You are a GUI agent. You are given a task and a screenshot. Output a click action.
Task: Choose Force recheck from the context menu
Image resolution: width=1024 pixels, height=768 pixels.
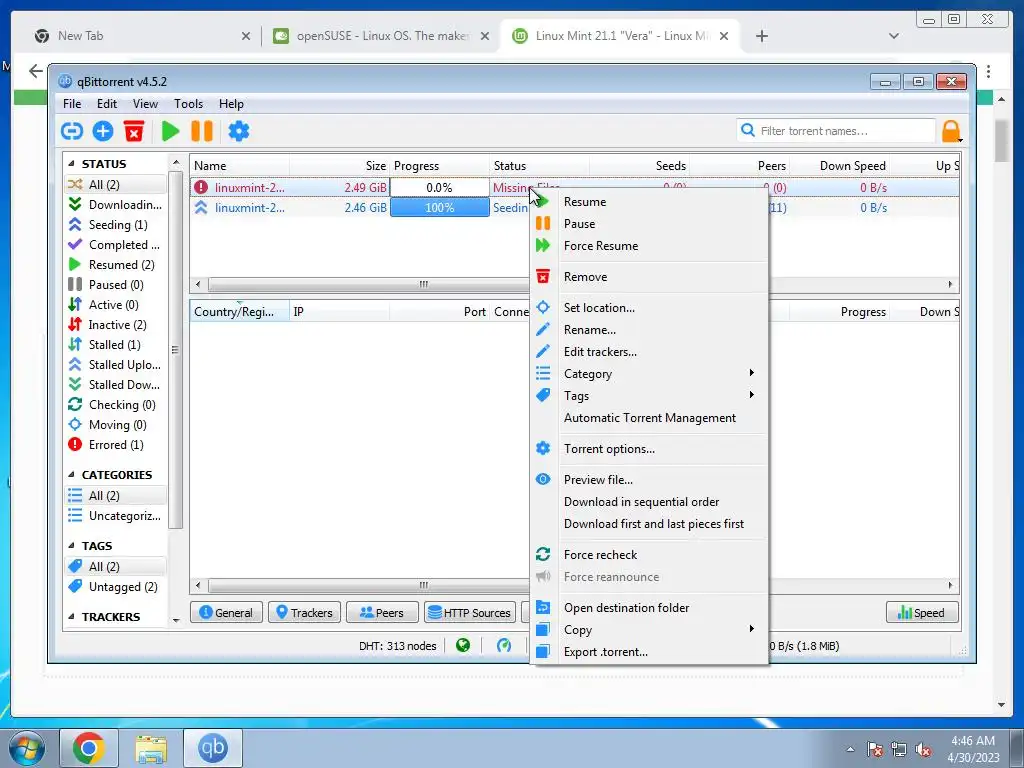pos(649,555)
